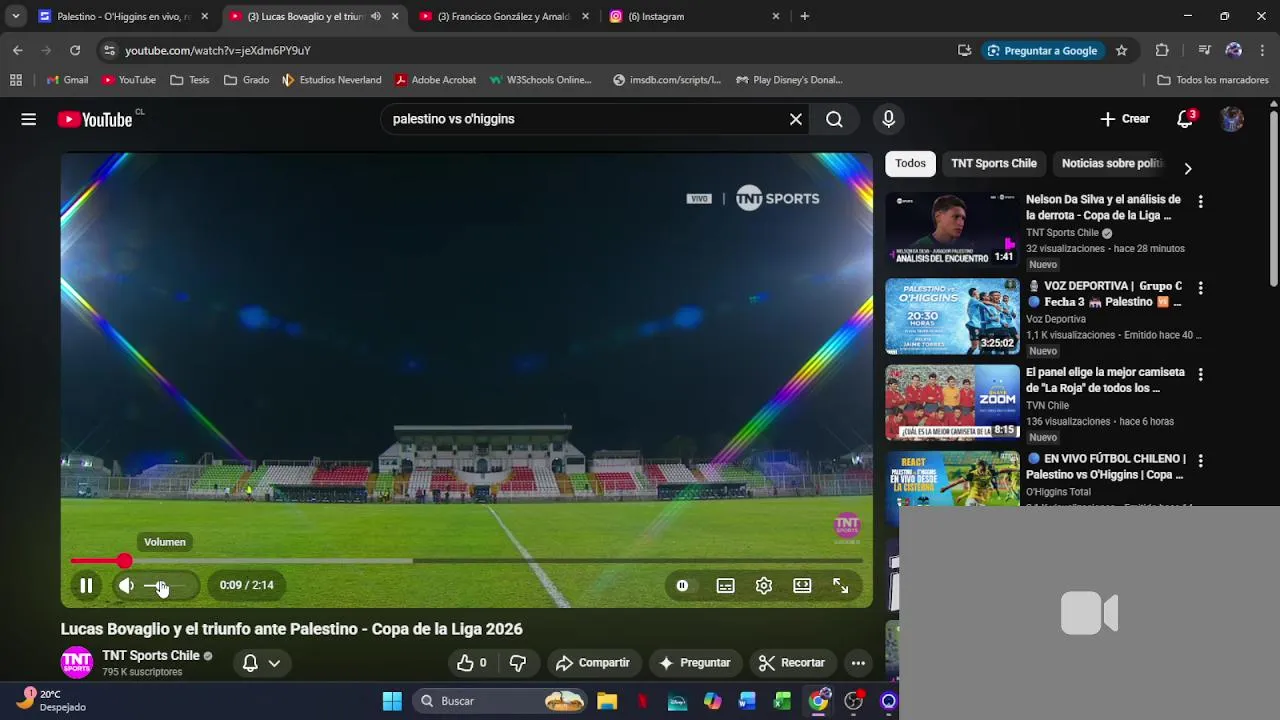Open the Windows Start menu

click(392, 701)
